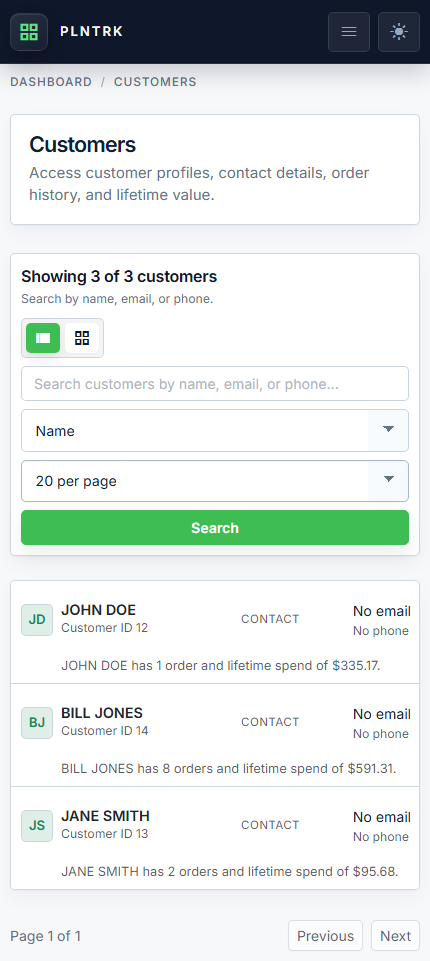This screenshot has width=430, height=961.
Task: Switch to list view layout
Action: pos(43,338)
